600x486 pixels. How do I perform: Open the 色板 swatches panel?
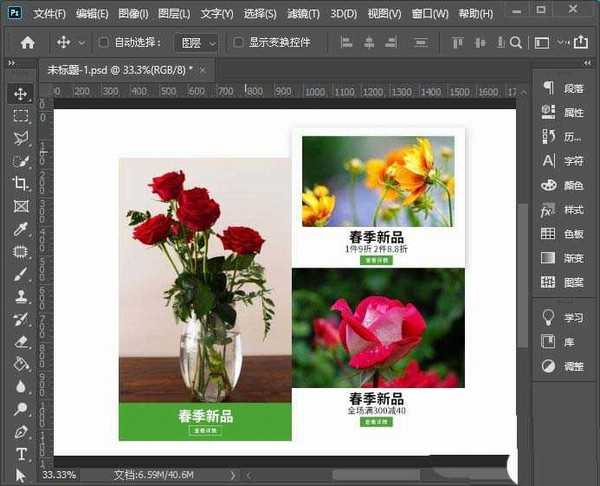point(562,233)
